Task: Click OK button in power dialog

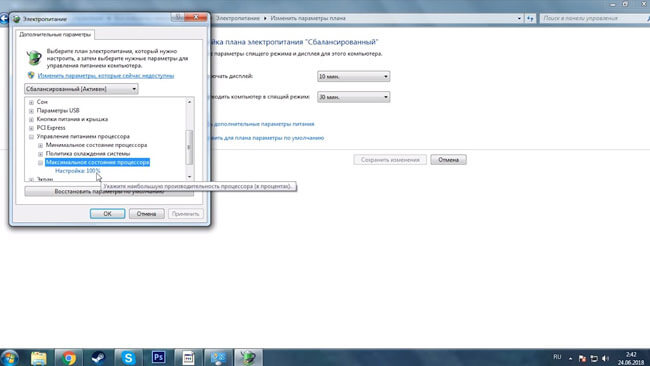Action: (x=107, y=213)
